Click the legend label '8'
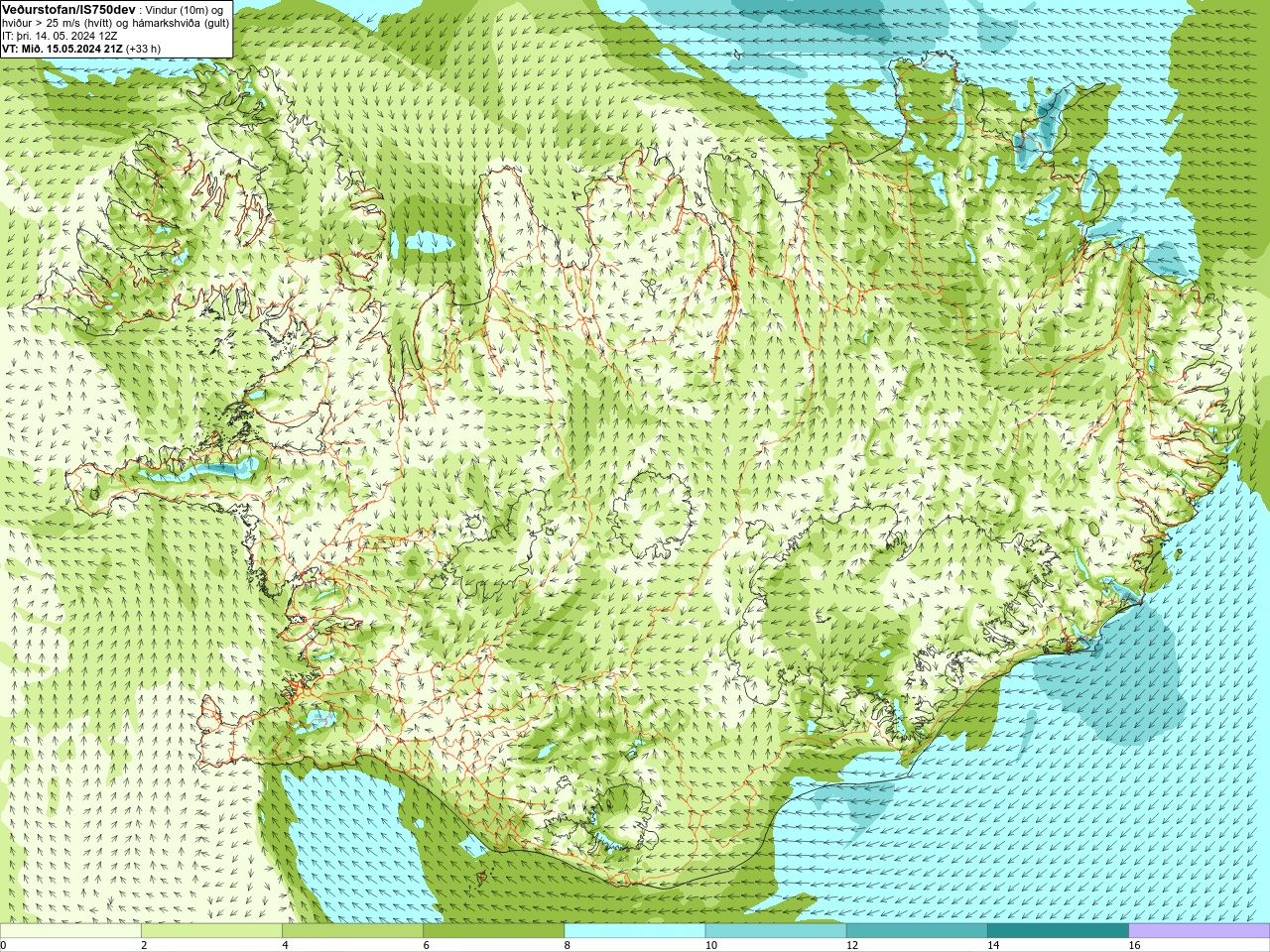This screenshot has height=952, width=1270. (x=568, y=945)
